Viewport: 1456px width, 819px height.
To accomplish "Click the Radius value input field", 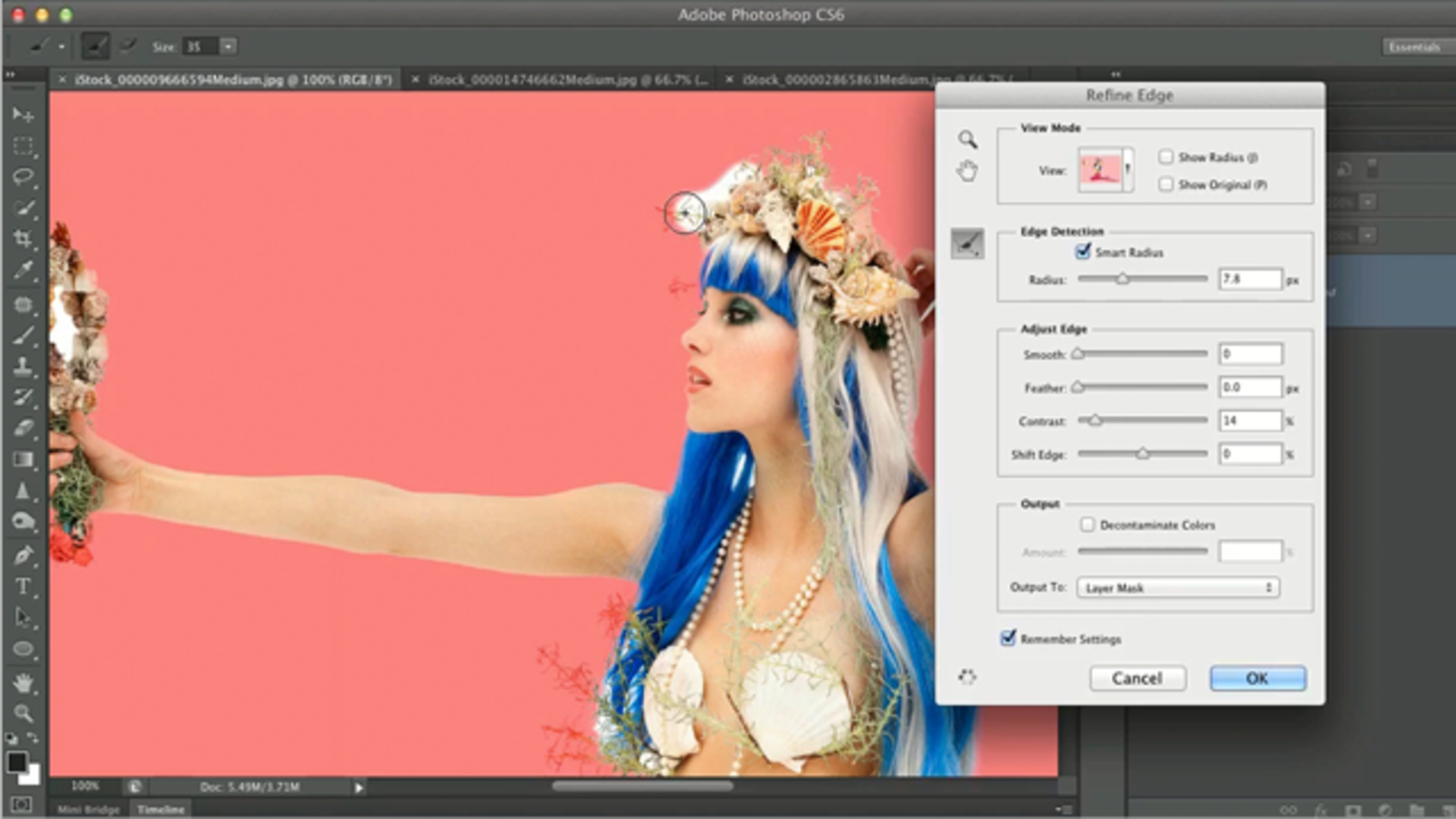I will coord(1249,279).
